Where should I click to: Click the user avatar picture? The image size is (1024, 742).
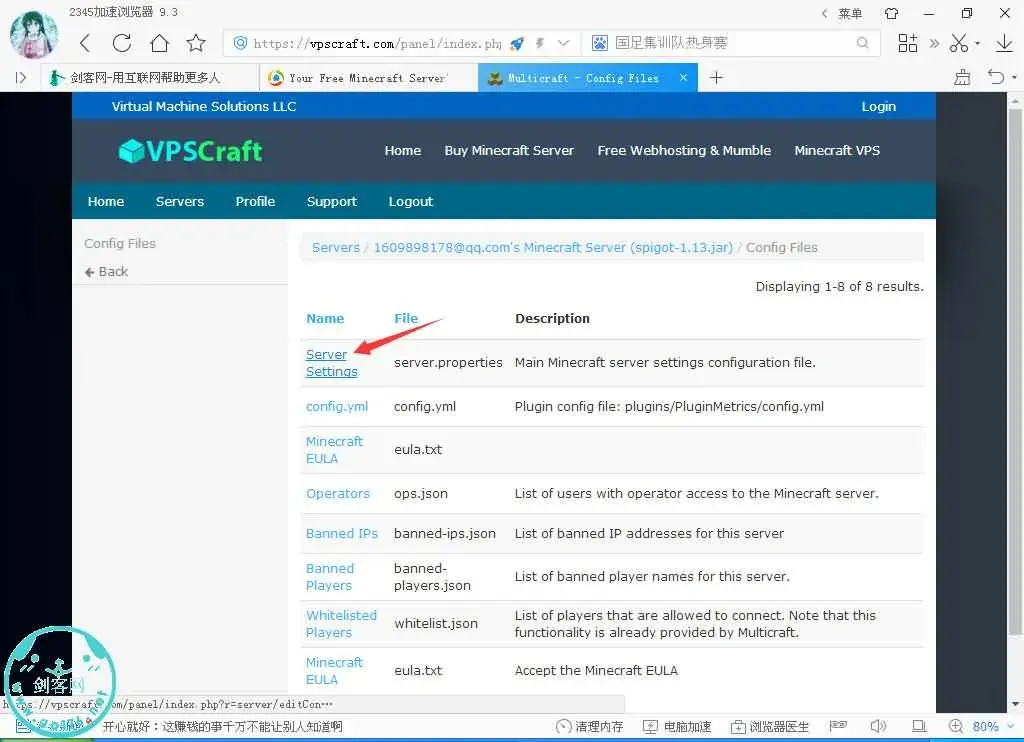coord(33,34)
